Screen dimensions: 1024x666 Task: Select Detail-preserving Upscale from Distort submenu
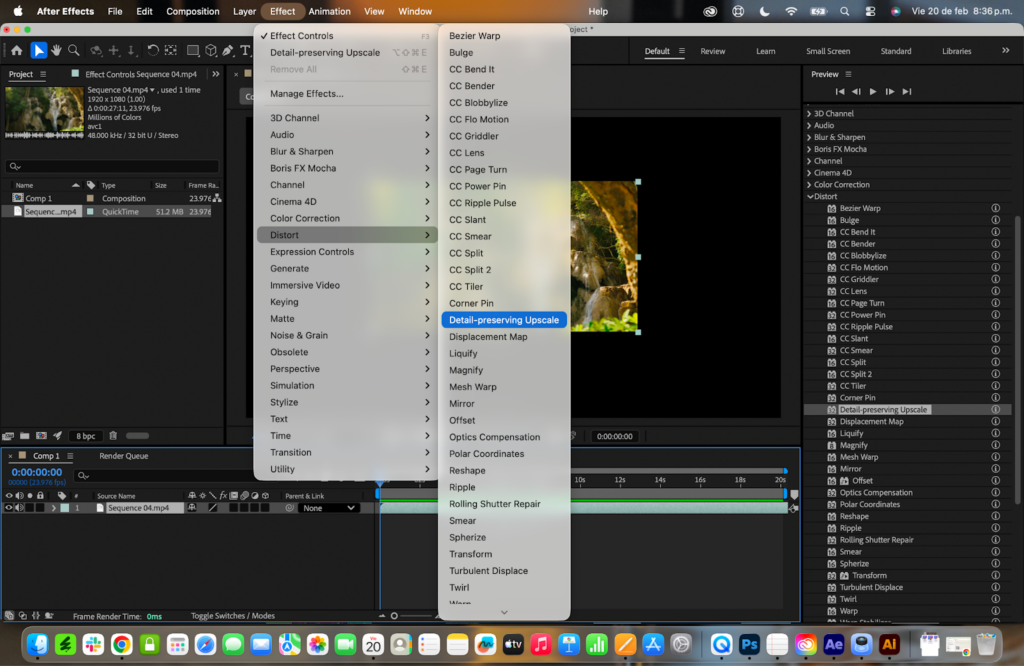[x=504, y=319]
